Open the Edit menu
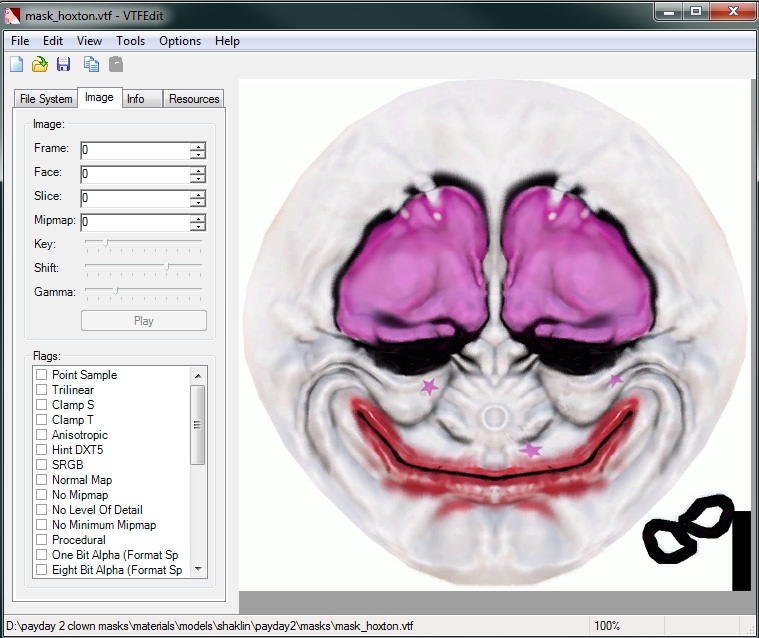The height and width of the screenshot is (638, 759). (x=53, y=41)
